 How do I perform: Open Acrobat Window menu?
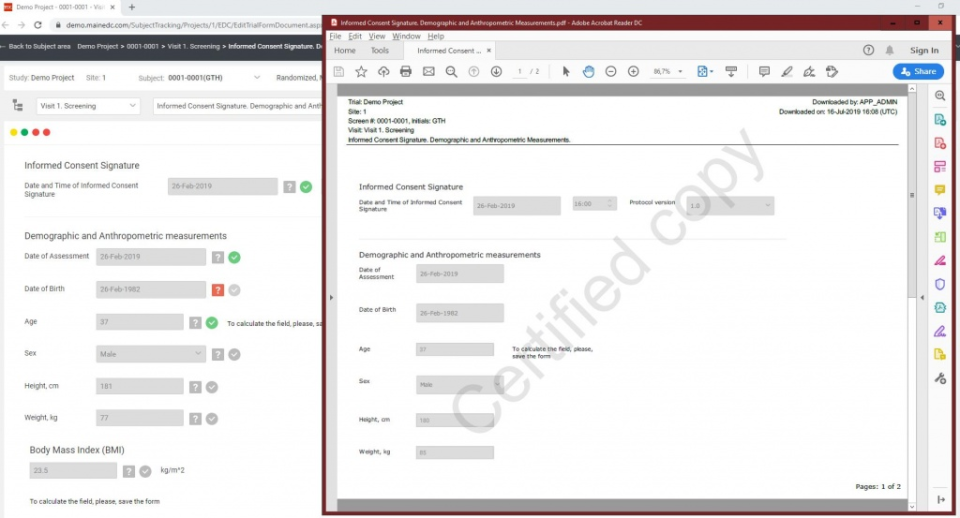click(x=406, y=36)
